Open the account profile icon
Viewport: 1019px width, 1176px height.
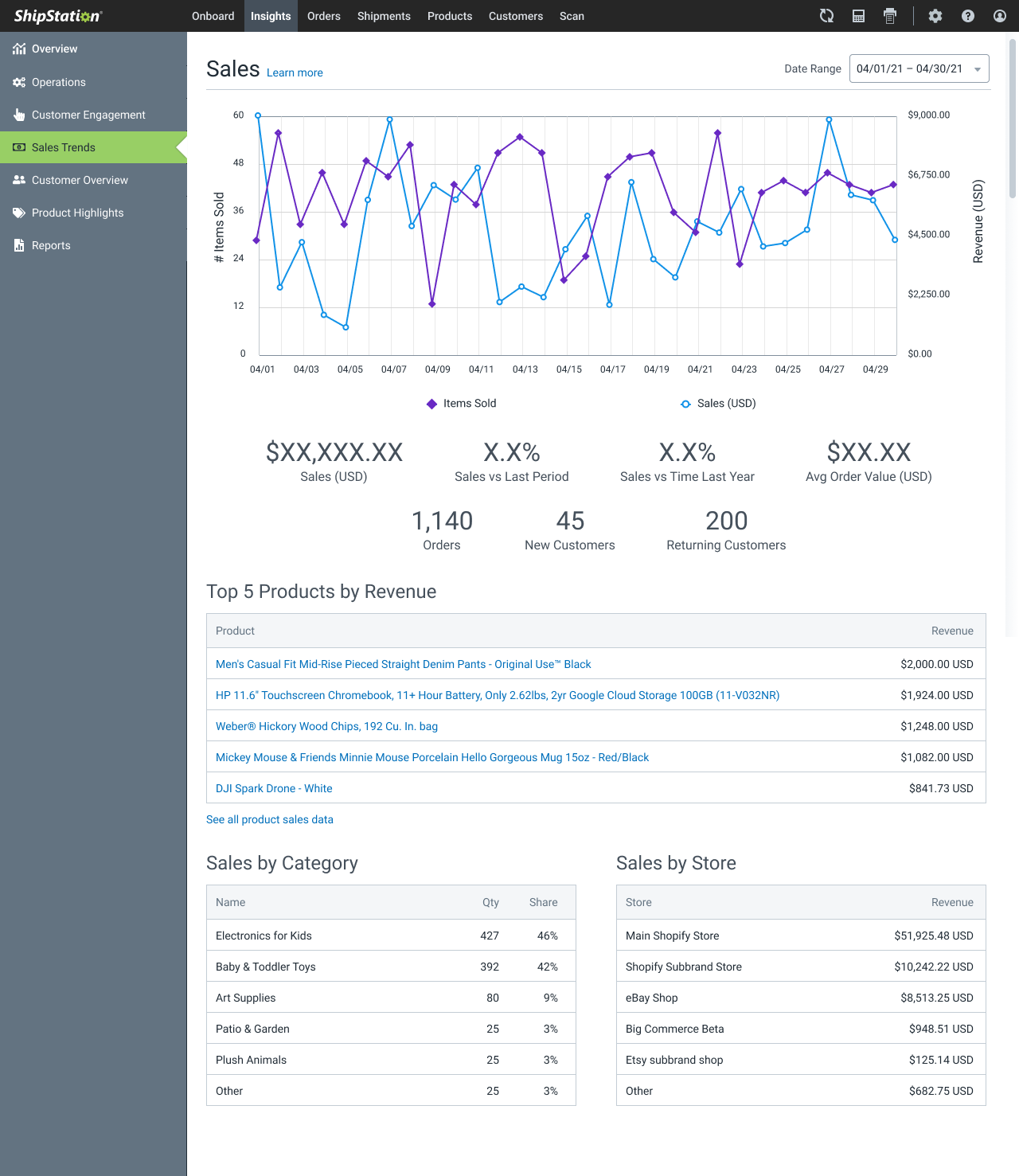[x=999, y=16]
